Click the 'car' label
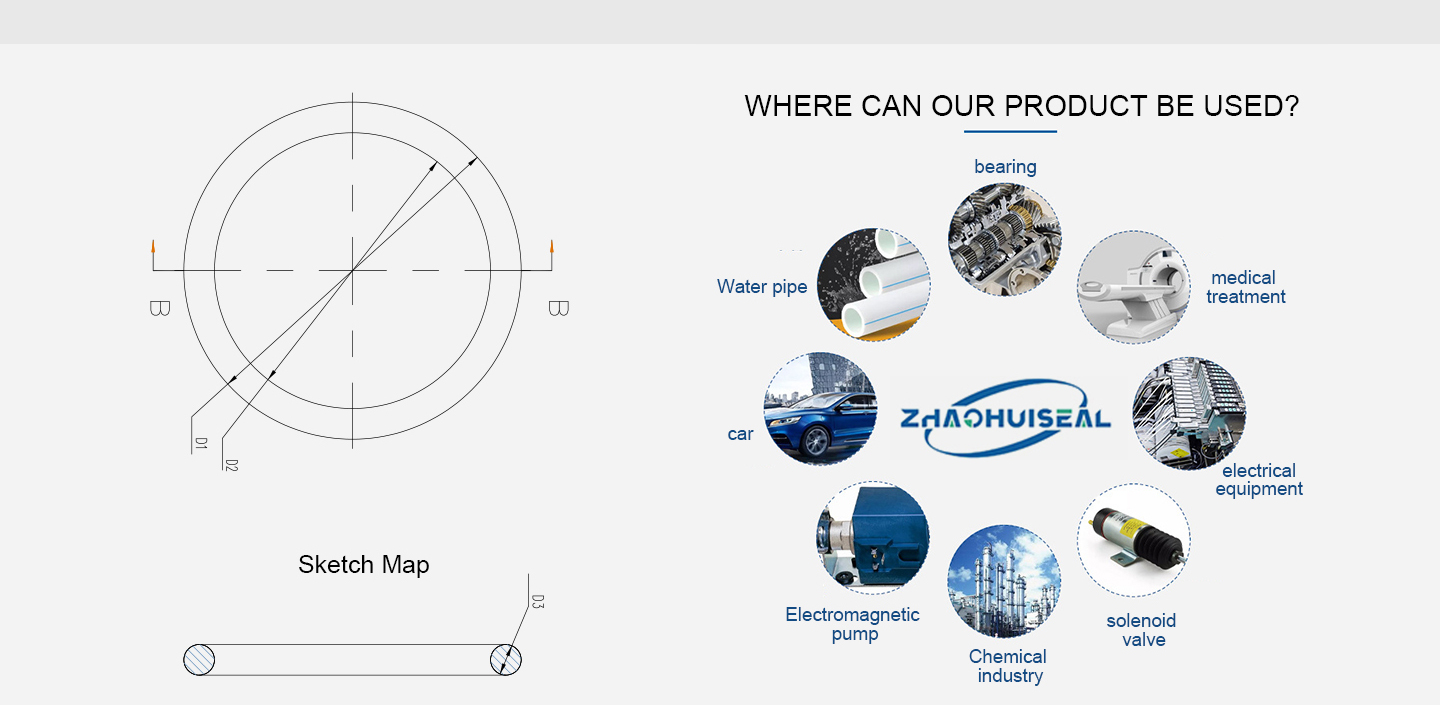This screenshot has height=705, width=1440. click(740, 434)
